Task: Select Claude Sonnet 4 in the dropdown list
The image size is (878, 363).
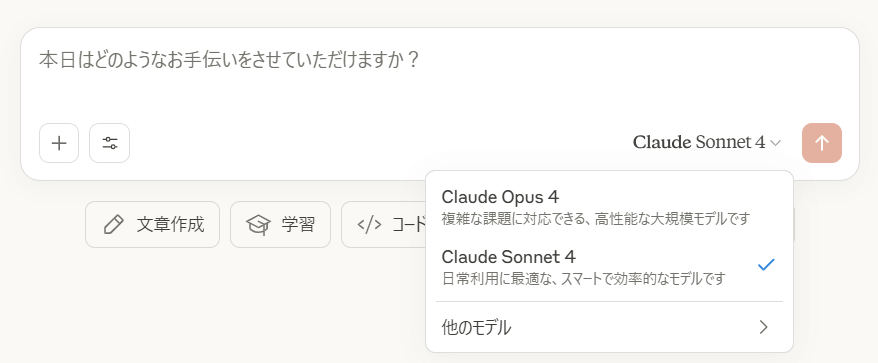Action: tap(609, 266)
